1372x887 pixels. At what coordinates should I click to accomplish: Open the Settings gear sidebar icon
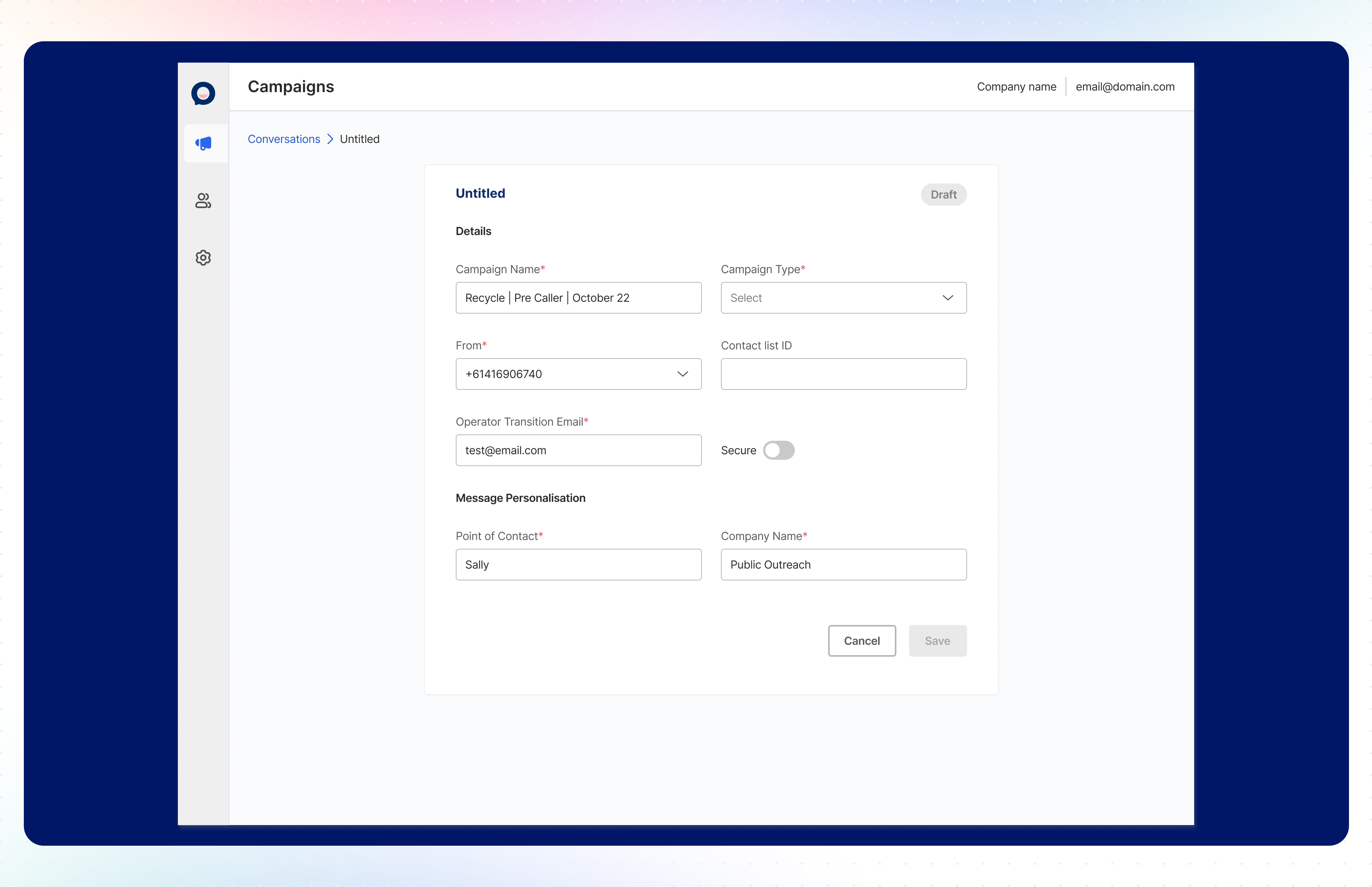[203, 257]
